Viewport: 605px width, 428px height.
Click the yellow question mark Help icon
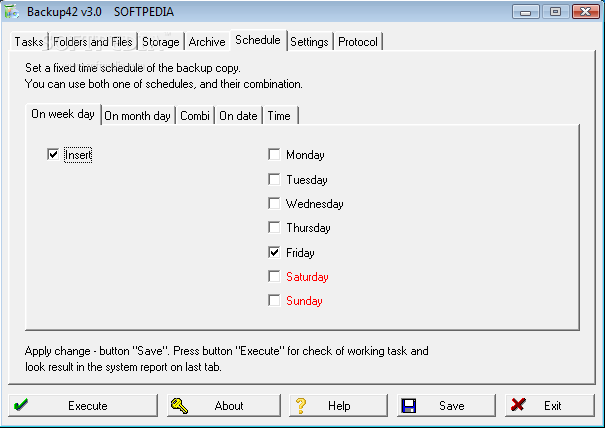tap(301, 406)
